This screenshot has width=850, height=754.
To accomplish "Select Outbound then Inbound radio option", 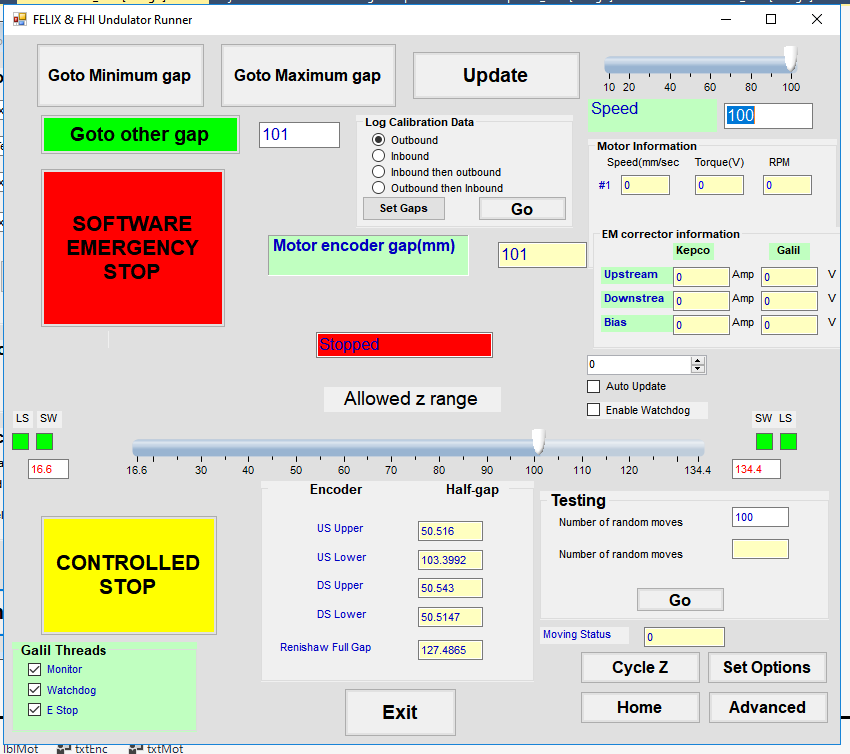I will (x=379, y=188).
